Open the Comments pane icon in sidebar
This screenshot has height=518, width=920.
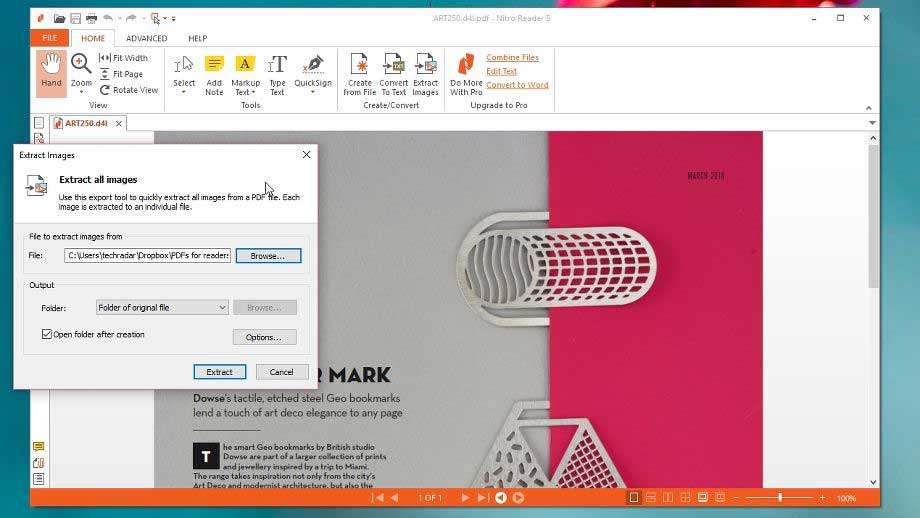pos(39,447)
